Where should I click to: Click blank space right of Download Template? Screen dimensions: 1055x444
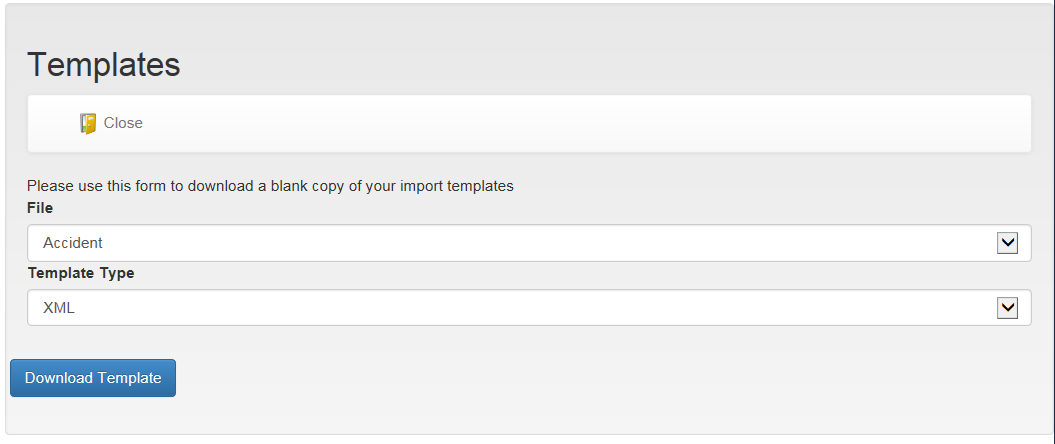coord(606,378)
